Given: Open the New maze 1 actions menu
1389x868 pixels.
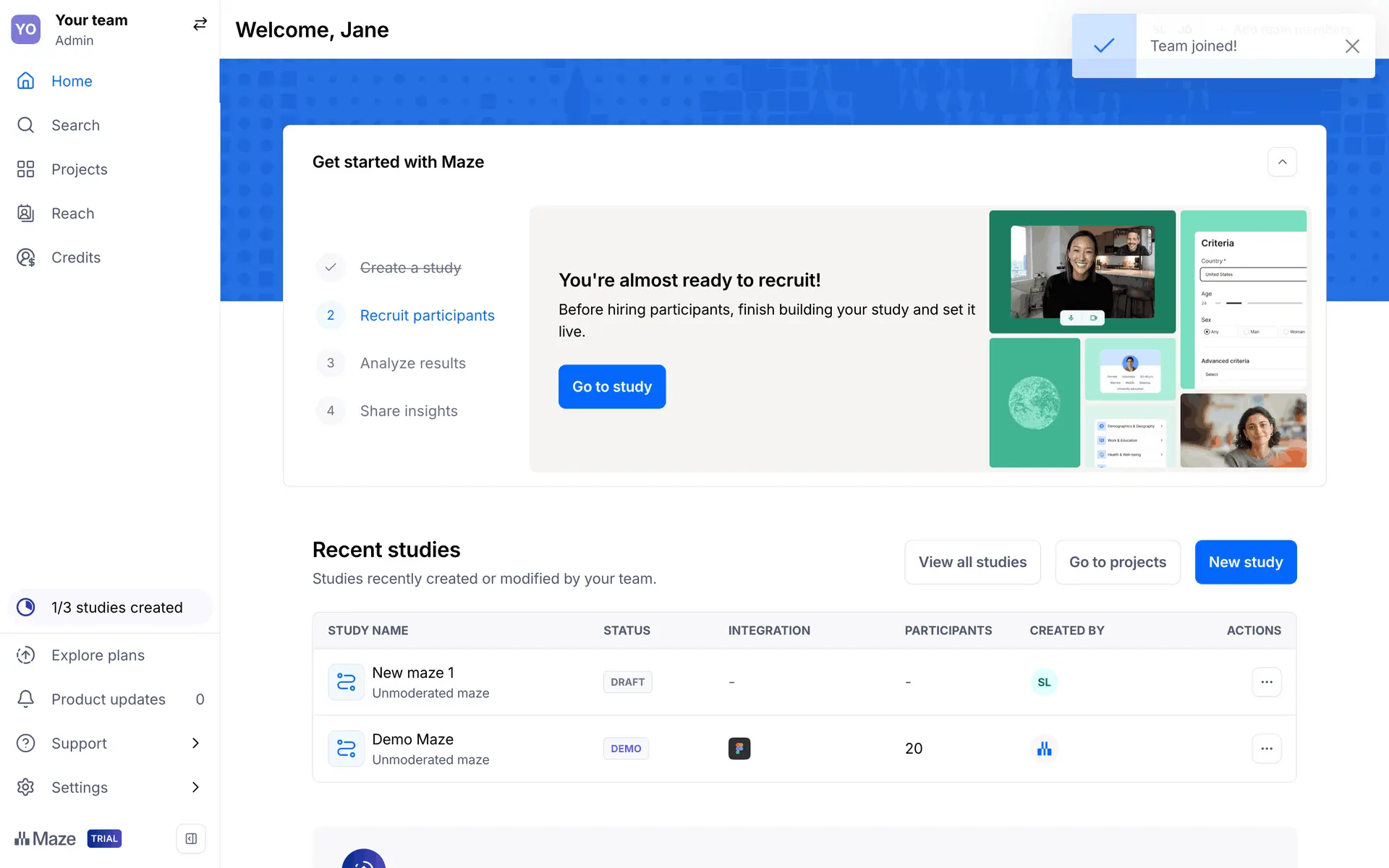Looking at the screenshot, I should [x=1266, y=682].
